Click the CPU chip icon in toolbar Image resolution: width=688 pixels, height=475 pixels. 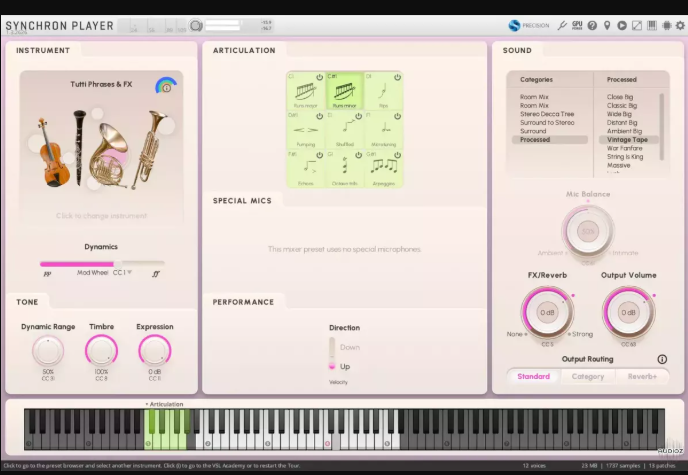666,25
